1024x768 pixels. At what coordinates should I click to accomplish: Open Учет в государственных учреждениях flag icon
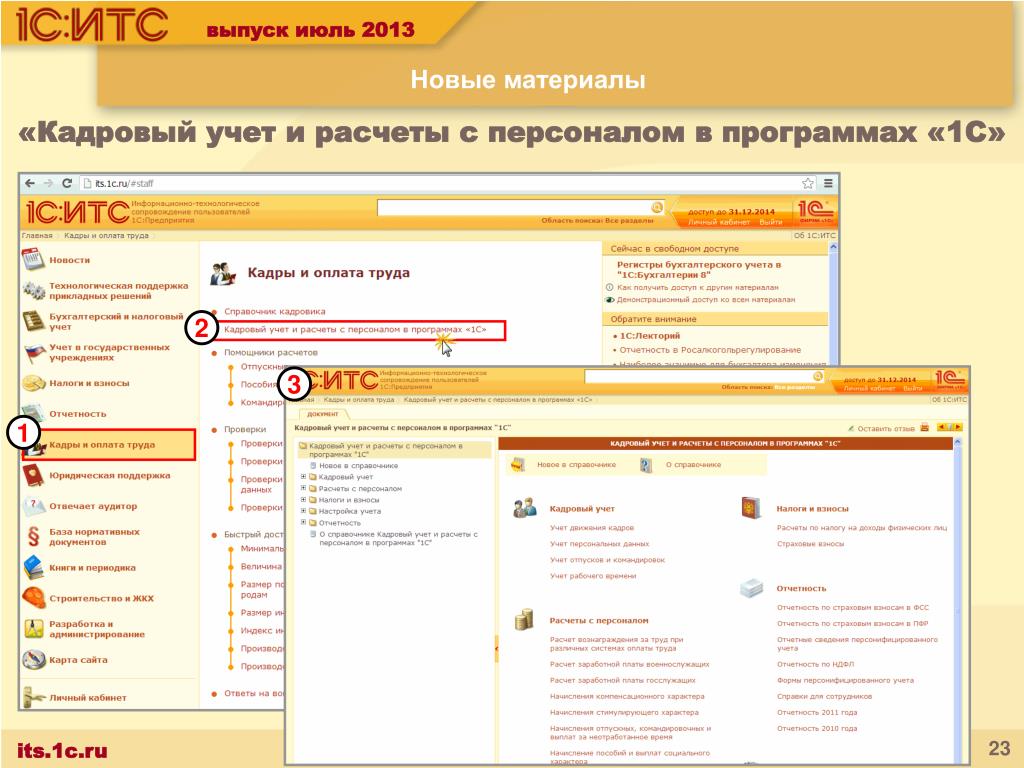click(33, 353)
